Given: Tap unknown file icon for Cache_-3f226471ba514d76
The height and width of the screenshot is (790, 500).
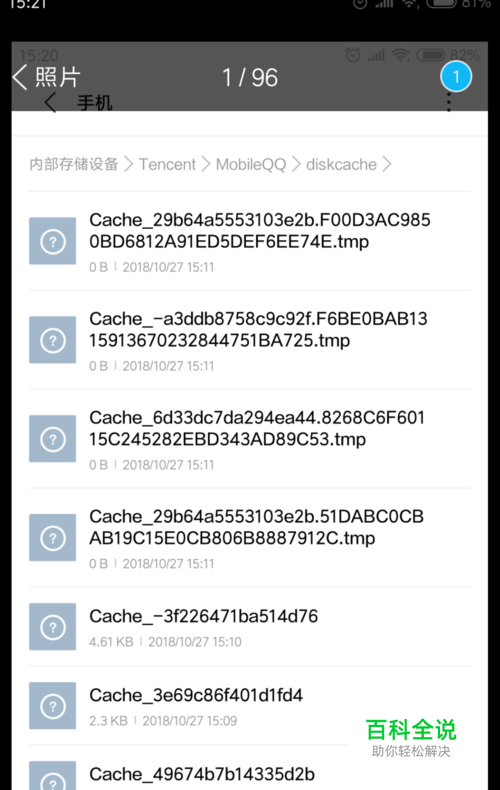Looking at the screenshot, I should [x=52, y=626].
